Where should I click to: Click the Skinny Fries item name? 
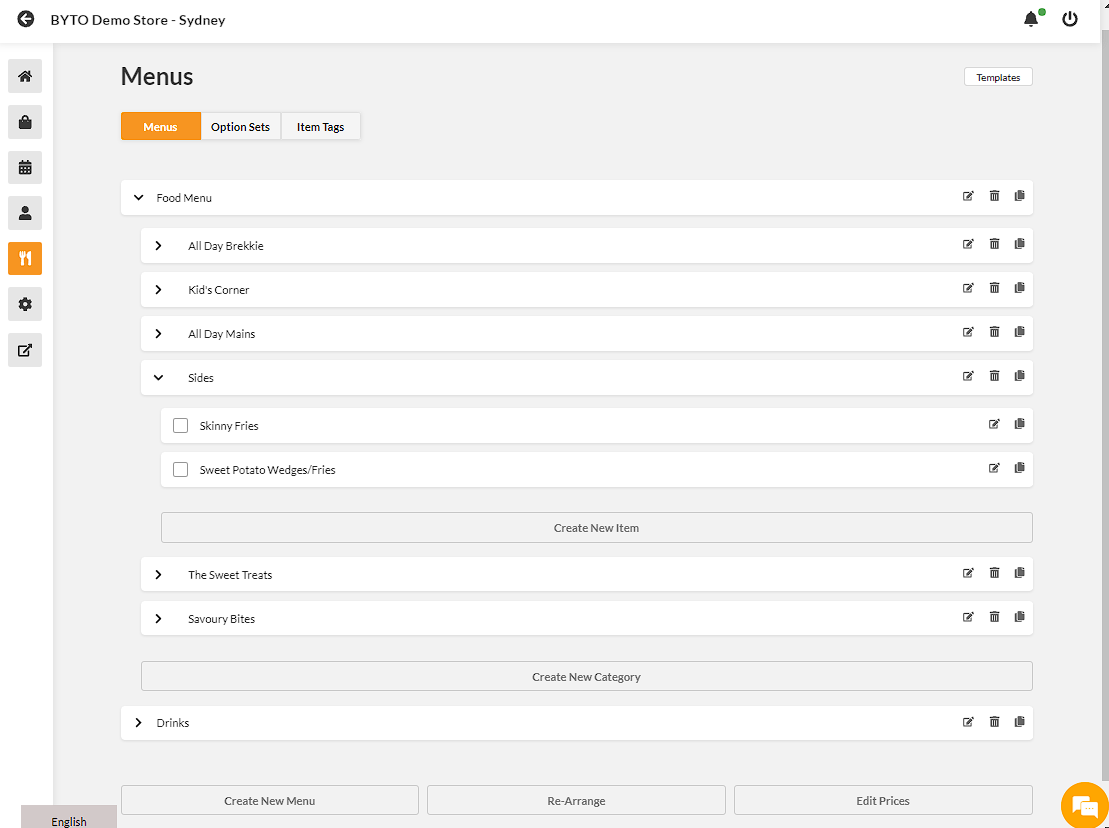click(229, 426)
